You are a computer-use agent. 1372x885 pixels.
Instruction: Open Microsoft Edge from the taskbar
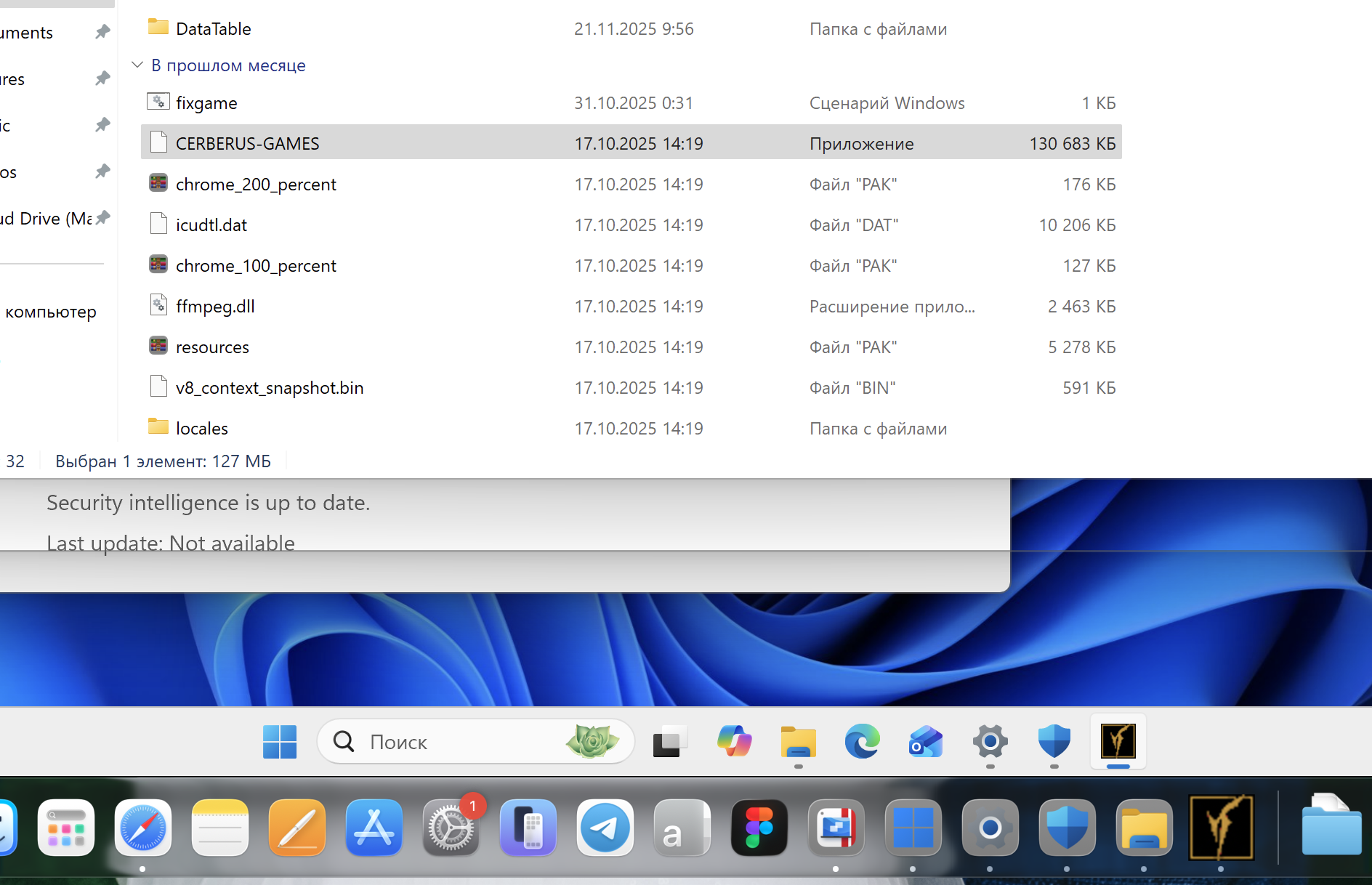pos(862,742)
